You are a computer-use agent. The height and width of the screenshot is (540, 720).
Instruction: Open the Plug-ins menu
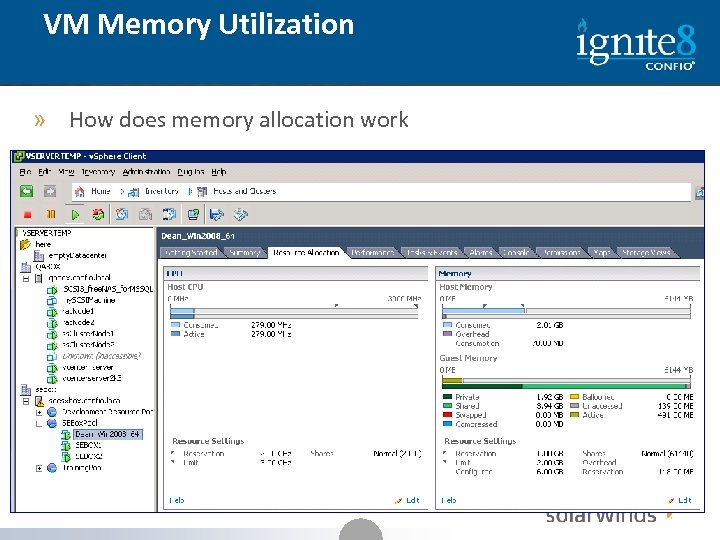pyautogui.click(x=191, y=172)
